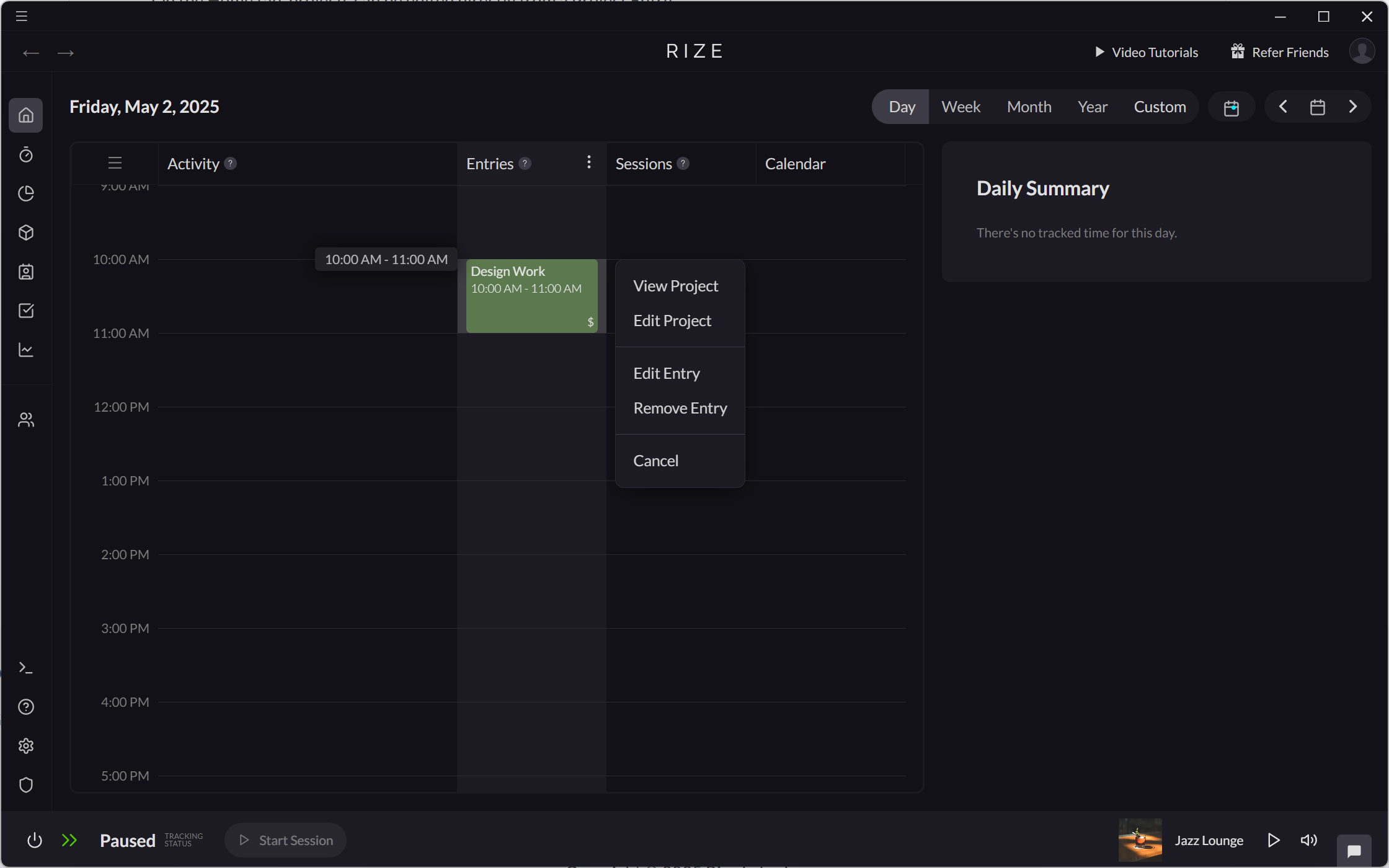Image resolution: width=1389 pixels, height=868 pixels.
Task: Open the clients contact-card icon
Action: 26,272
